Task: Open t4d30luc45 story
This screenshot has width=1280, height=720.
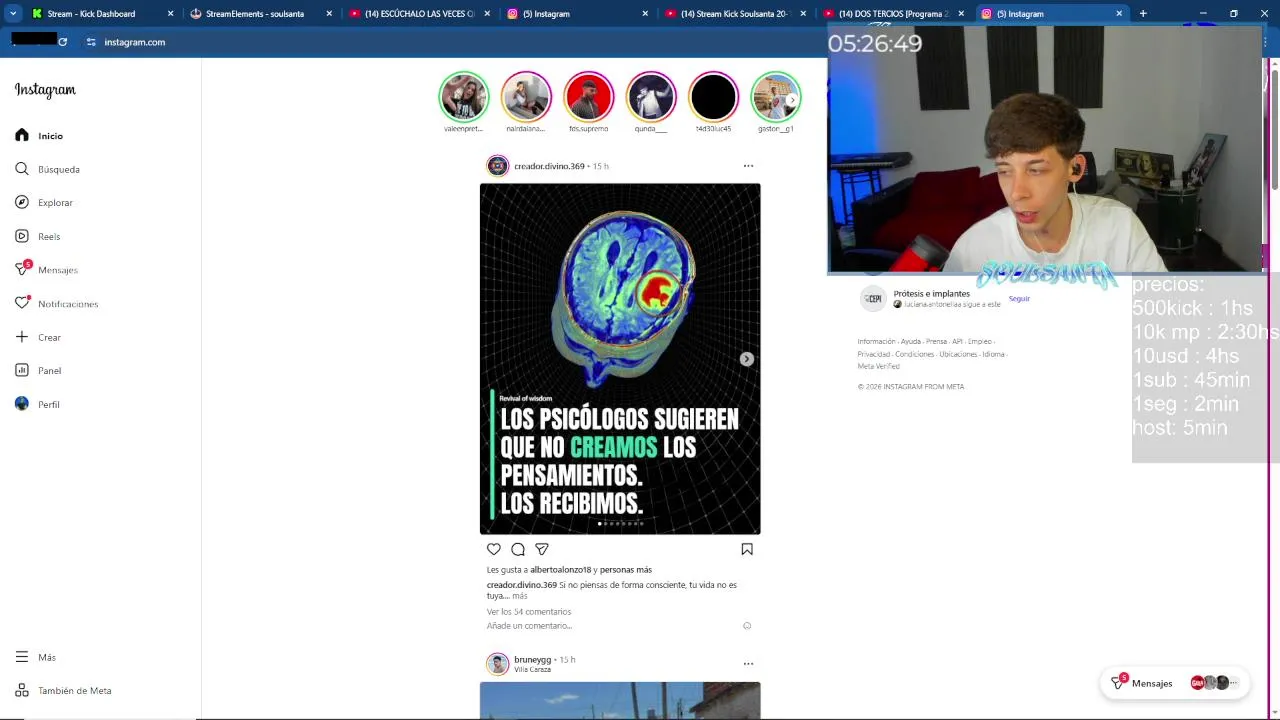Action: coord(713,97)
